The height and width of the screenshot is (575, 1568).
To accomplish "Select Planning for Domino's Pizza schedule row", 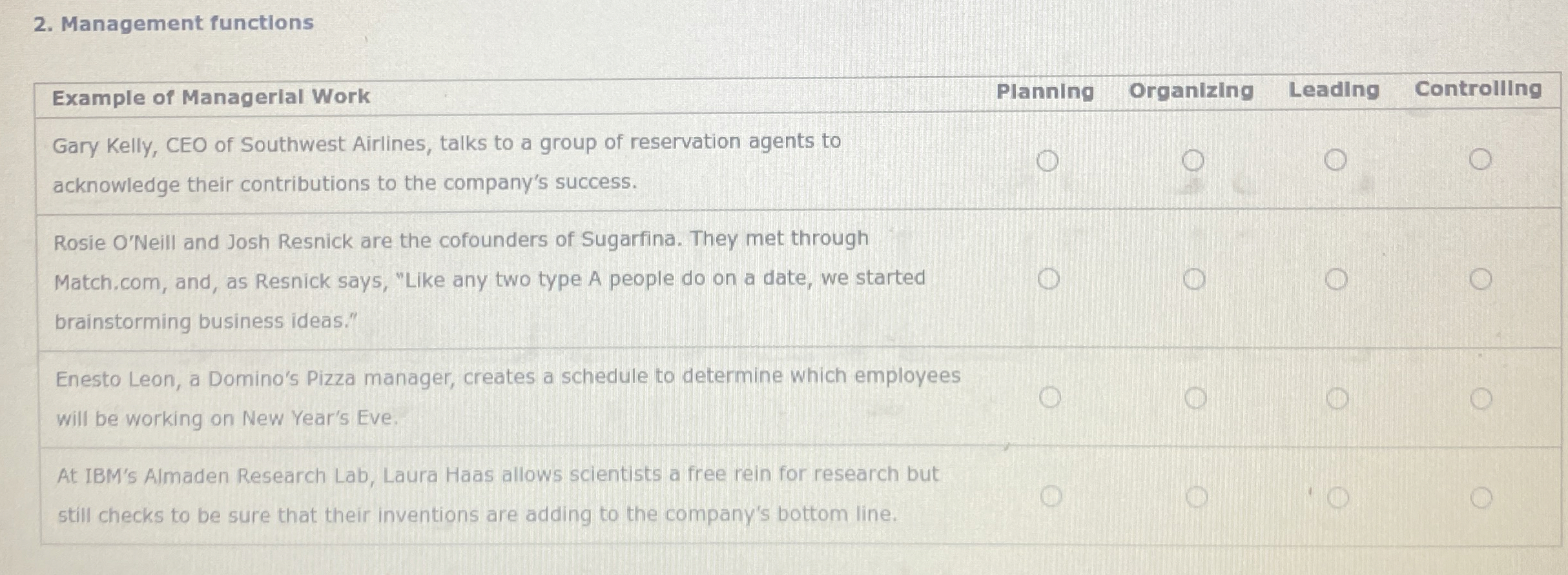I will (1050, 398).
